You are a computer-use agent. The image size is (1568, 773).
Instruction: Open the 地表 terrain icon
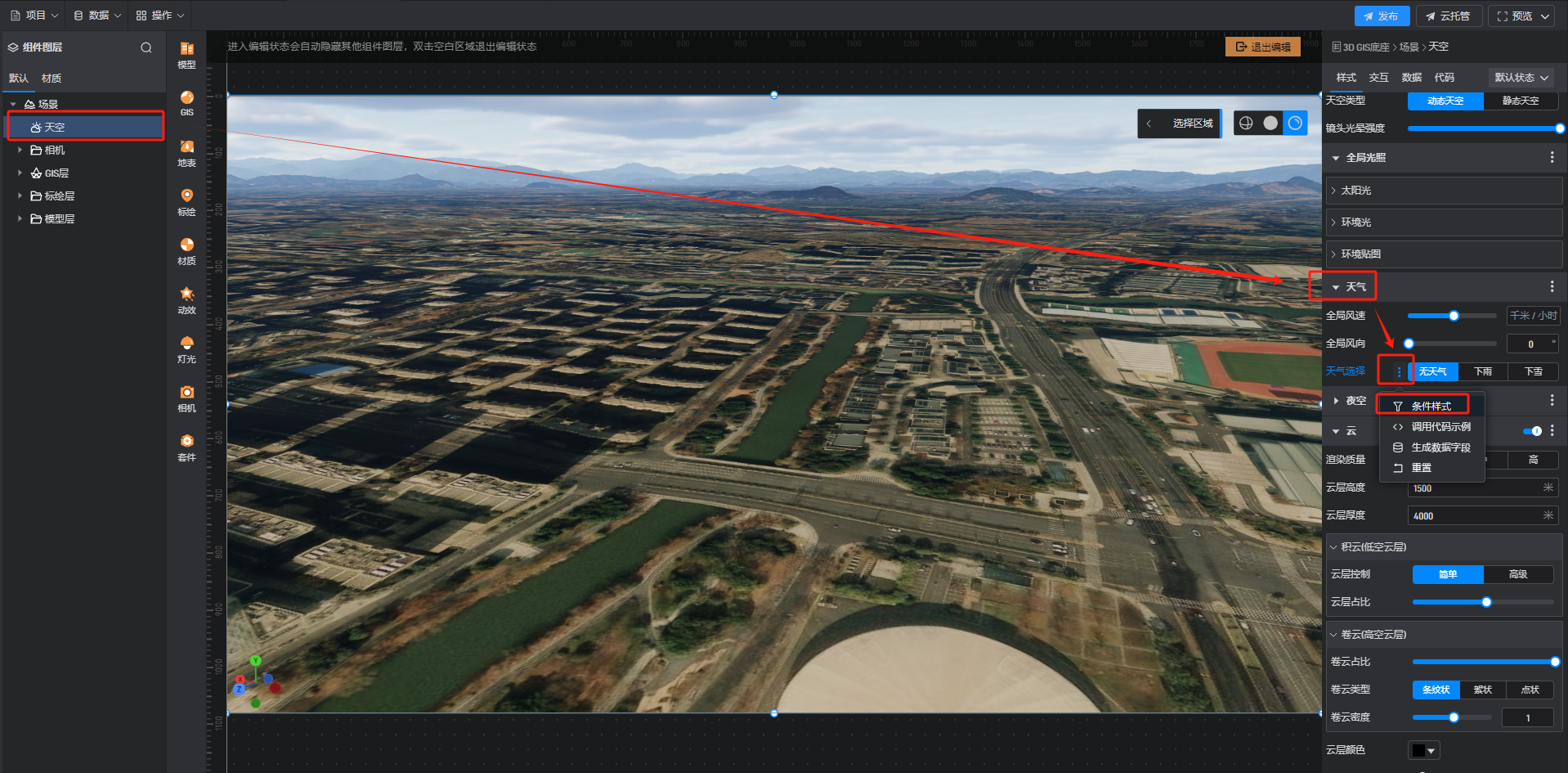[x=187, y=153]
